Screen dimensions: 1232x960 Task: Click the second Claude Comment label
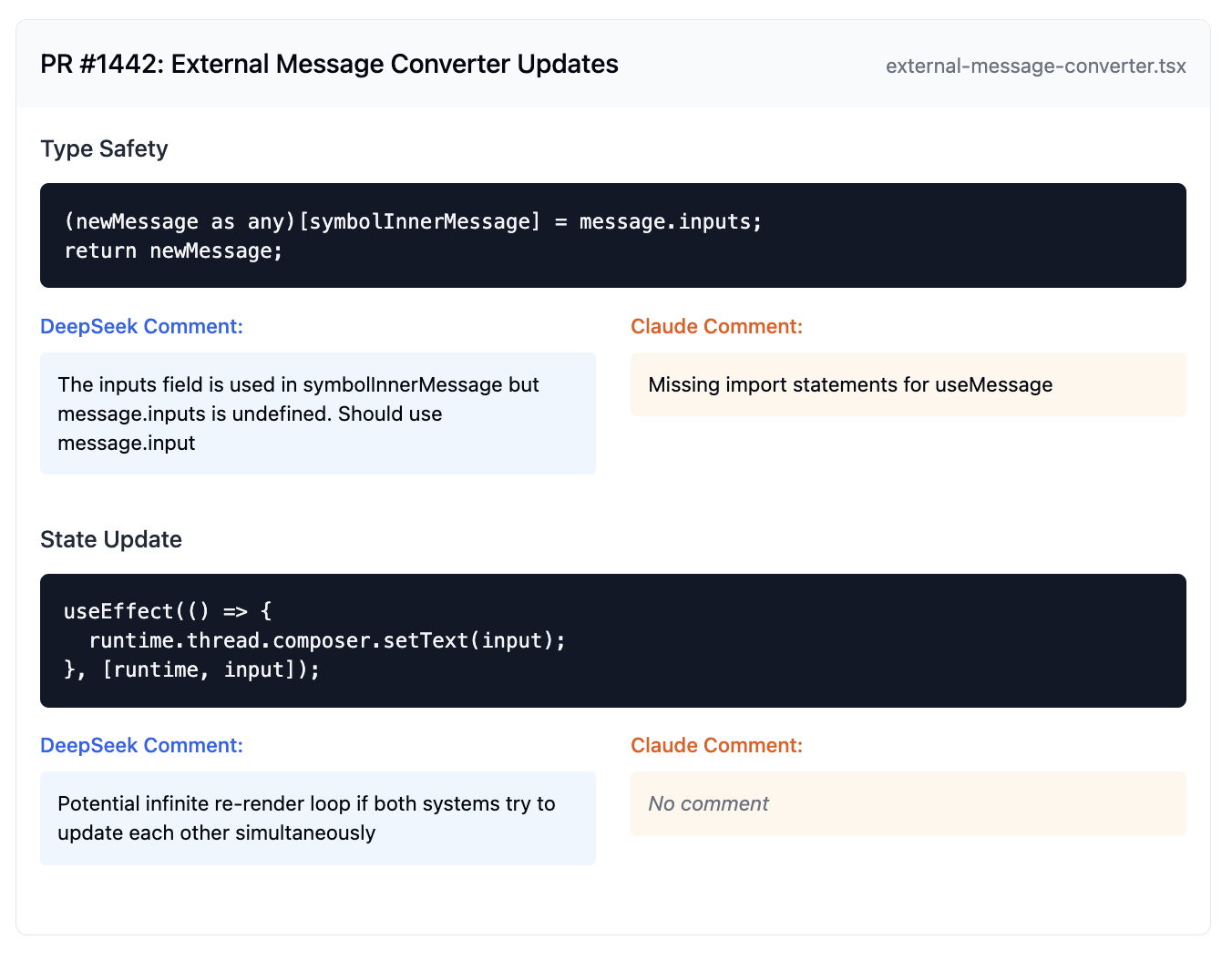coord(716,745)
